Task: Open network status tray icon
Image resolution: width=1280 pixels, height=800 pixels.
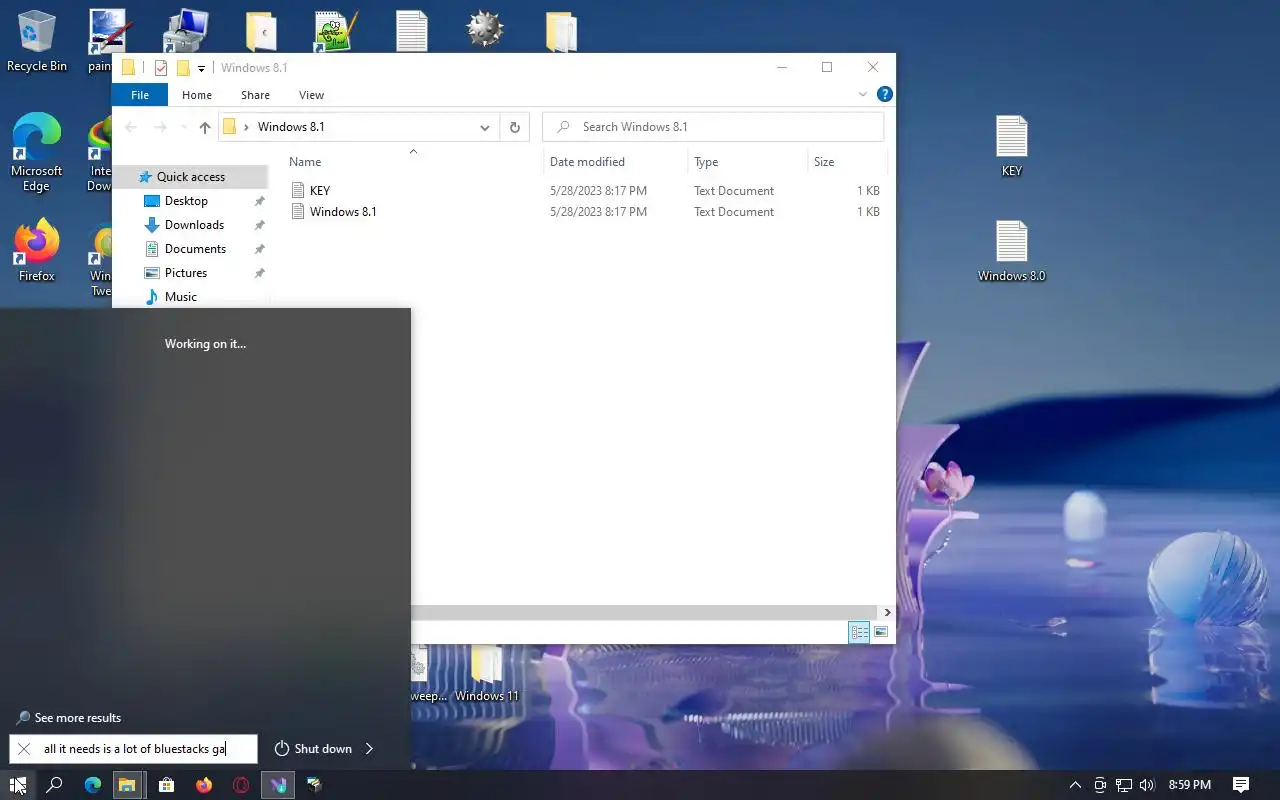Action: 1124,785
